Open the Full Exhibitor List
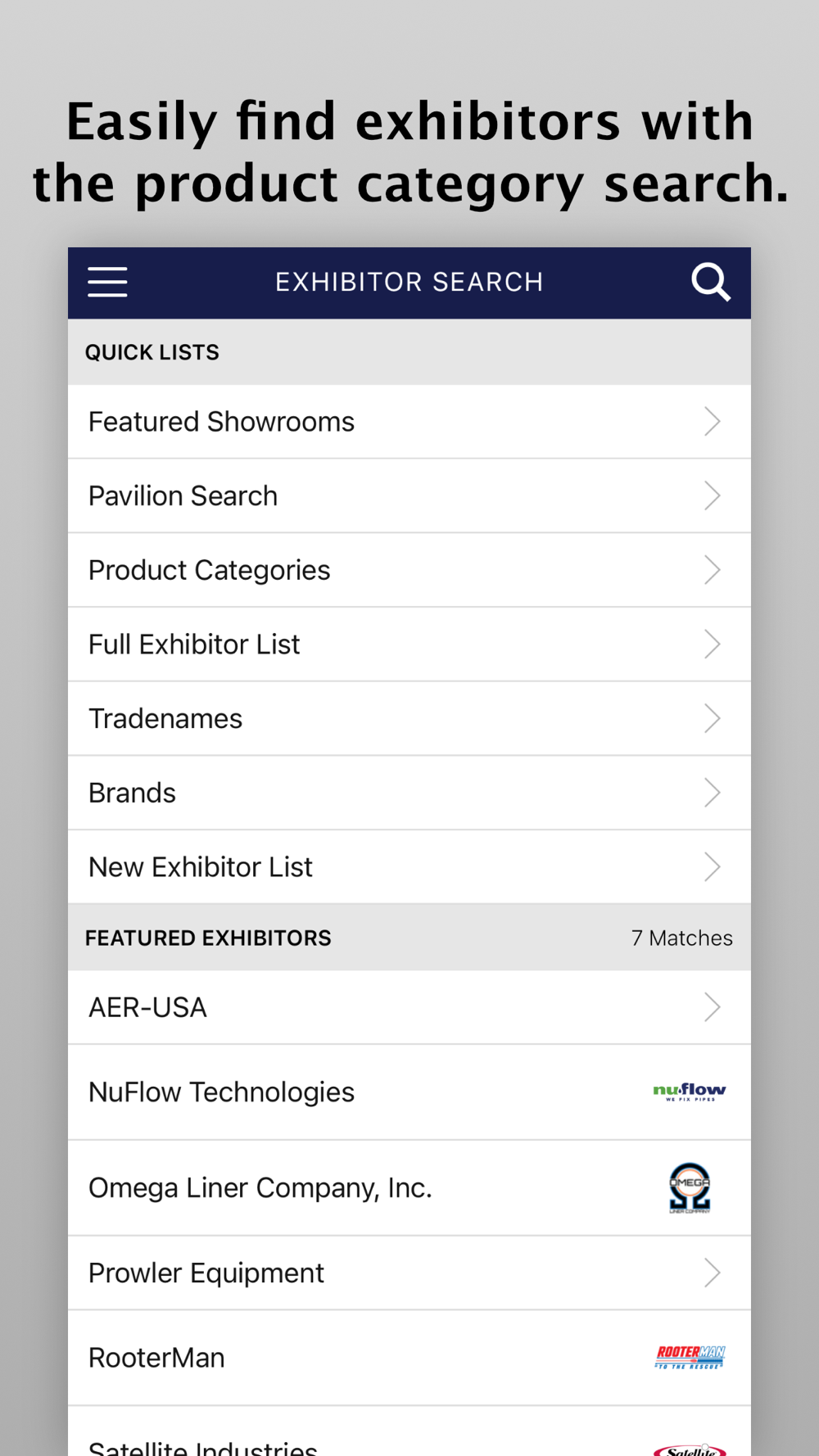This screenshot has height=1456, width=819. point(195,644)
